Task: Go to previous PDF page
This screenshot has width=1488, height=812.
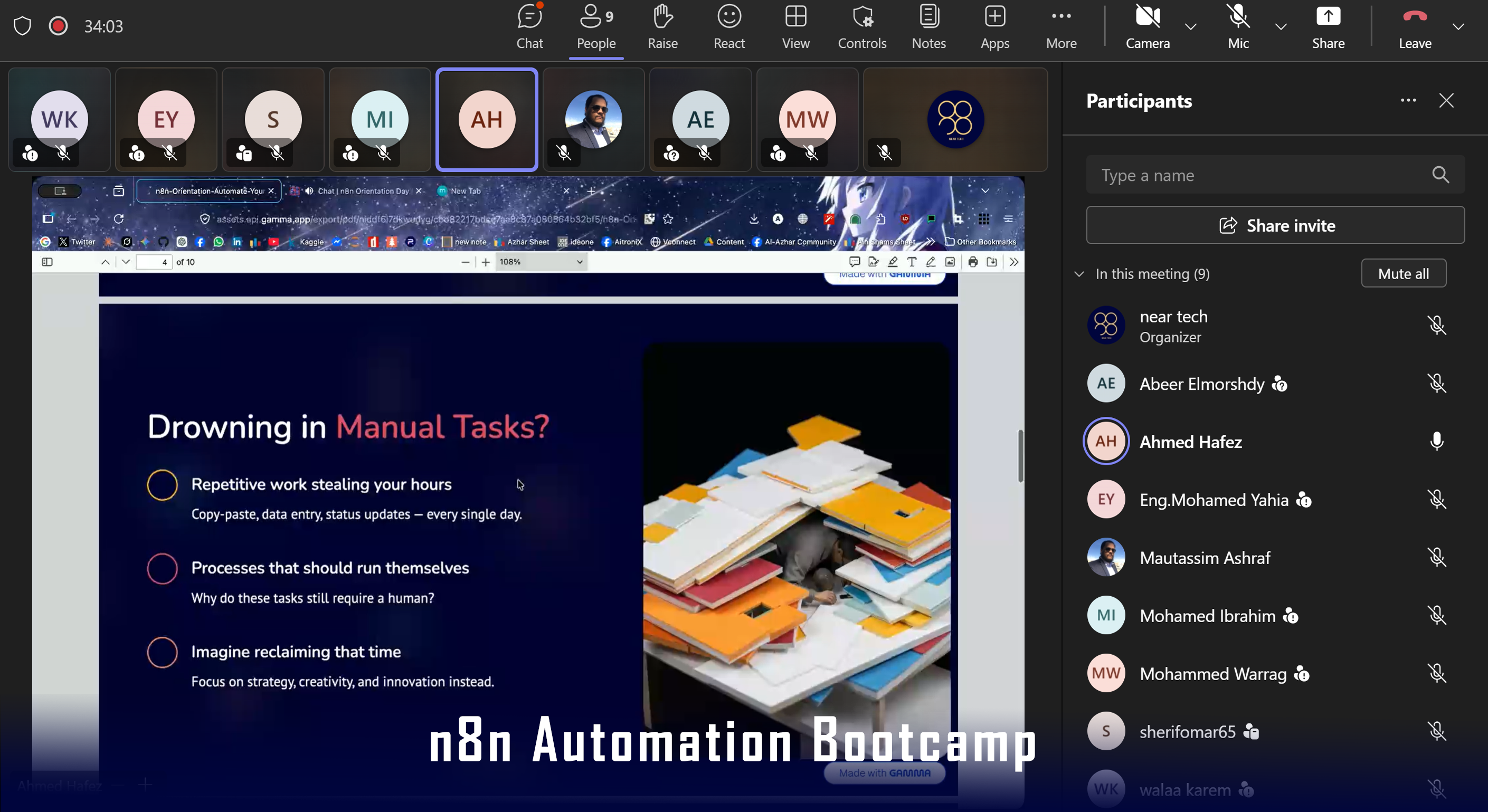Action: tap(105, 262)
